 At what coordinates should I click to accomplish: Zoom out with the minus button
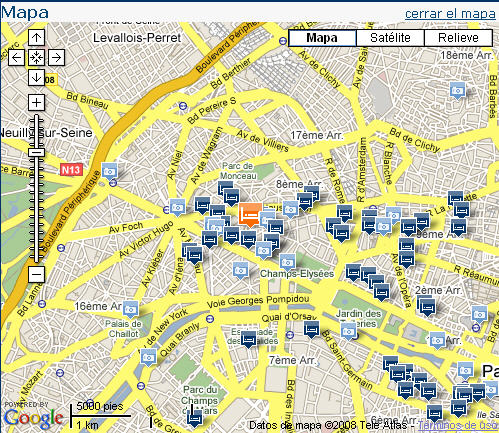click(x=36, y=275)
